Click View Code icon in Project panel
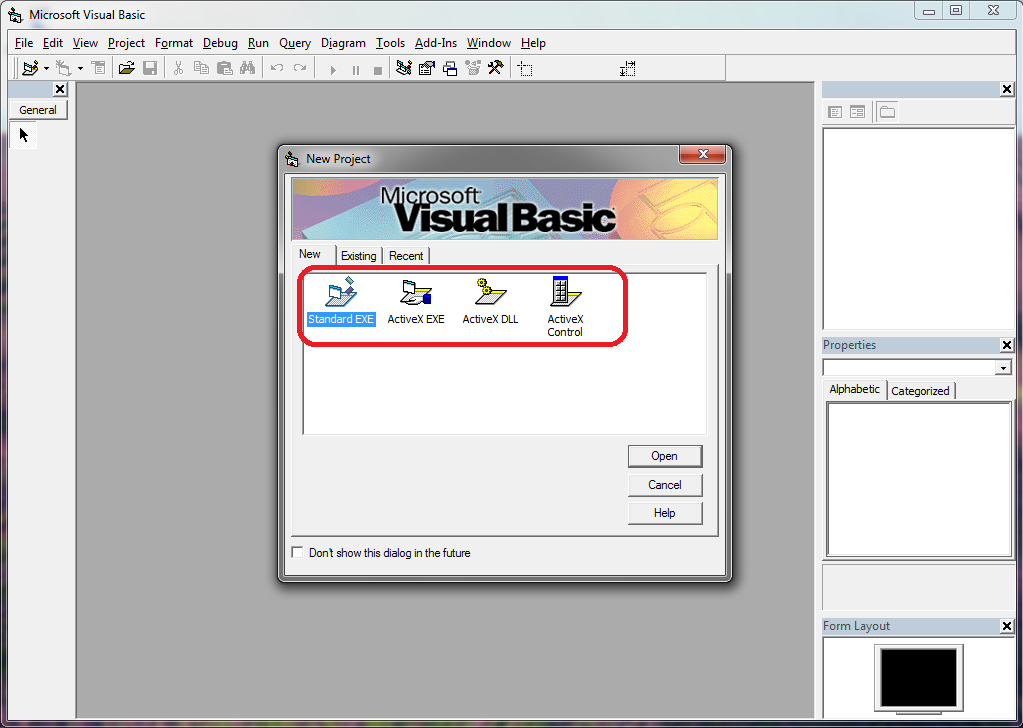 click(835, 112)
